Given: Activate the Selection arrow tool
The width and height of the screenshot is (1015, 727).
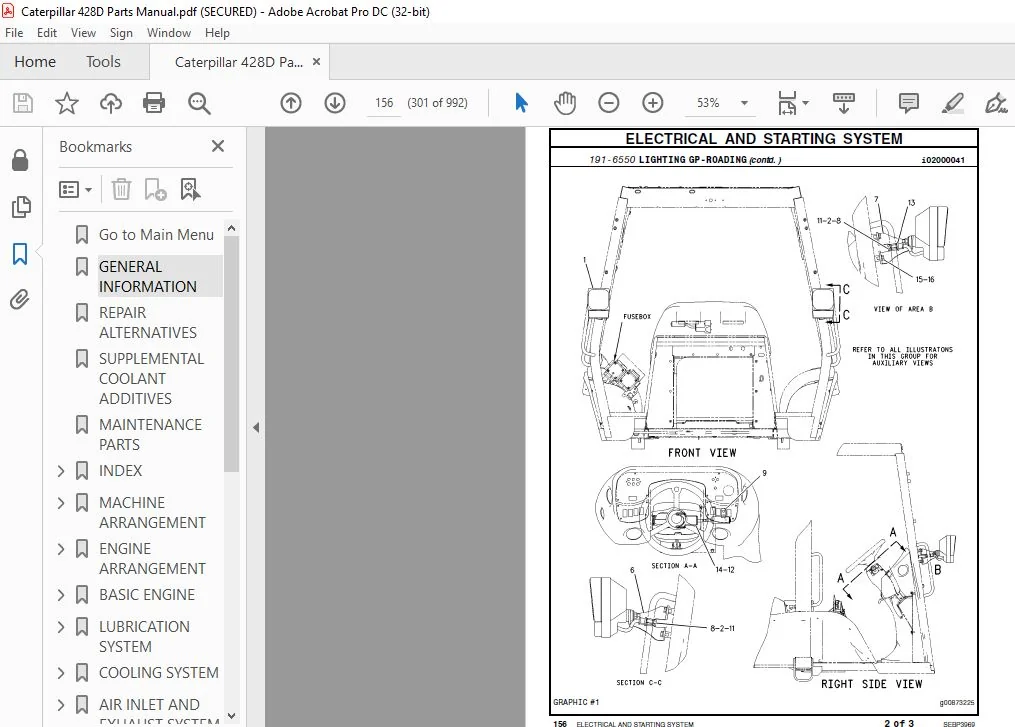Looking at the screenshot, I should click(521, 103).
